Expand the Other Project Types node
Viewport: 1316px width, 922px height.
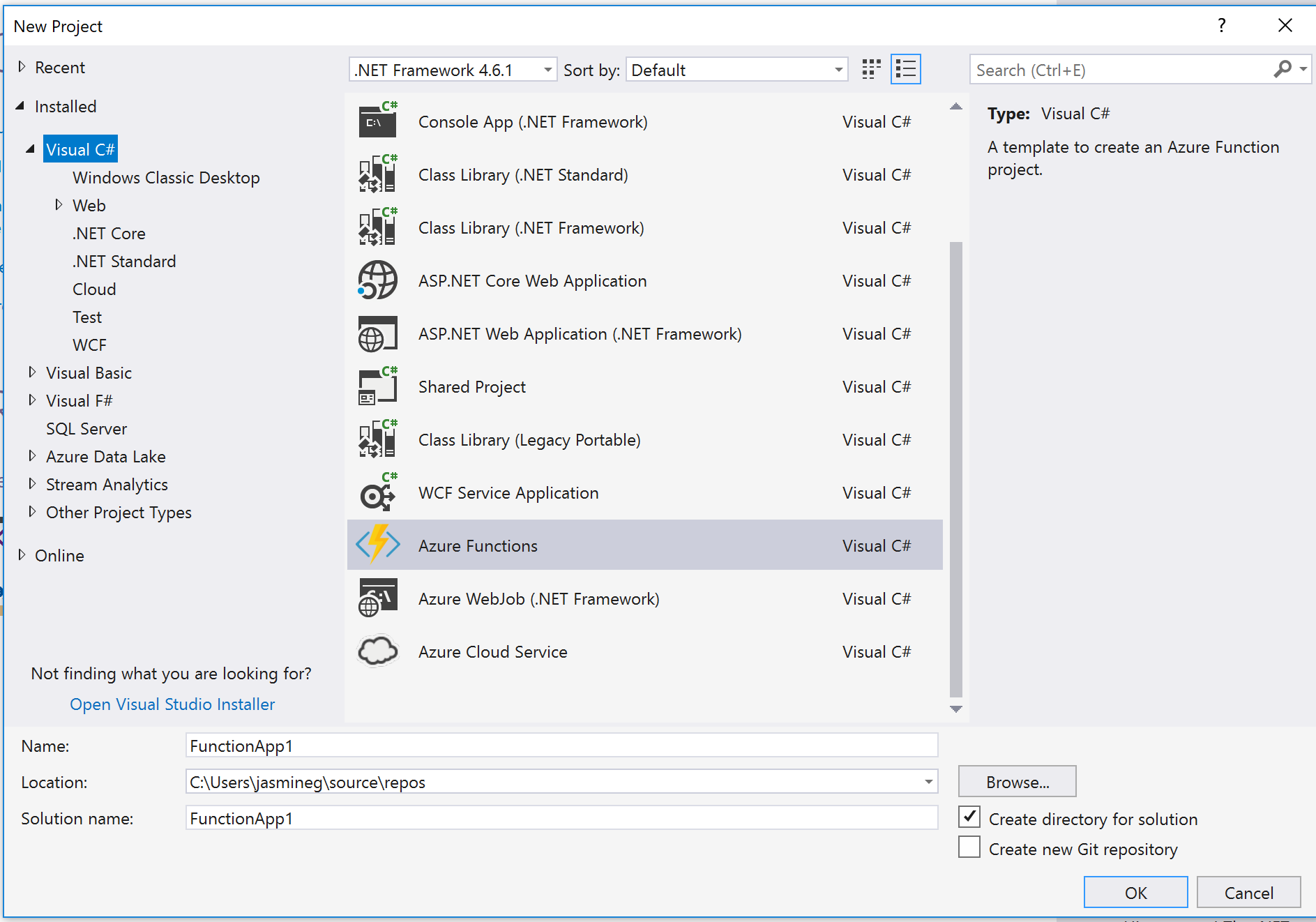[x=32, y=511]
